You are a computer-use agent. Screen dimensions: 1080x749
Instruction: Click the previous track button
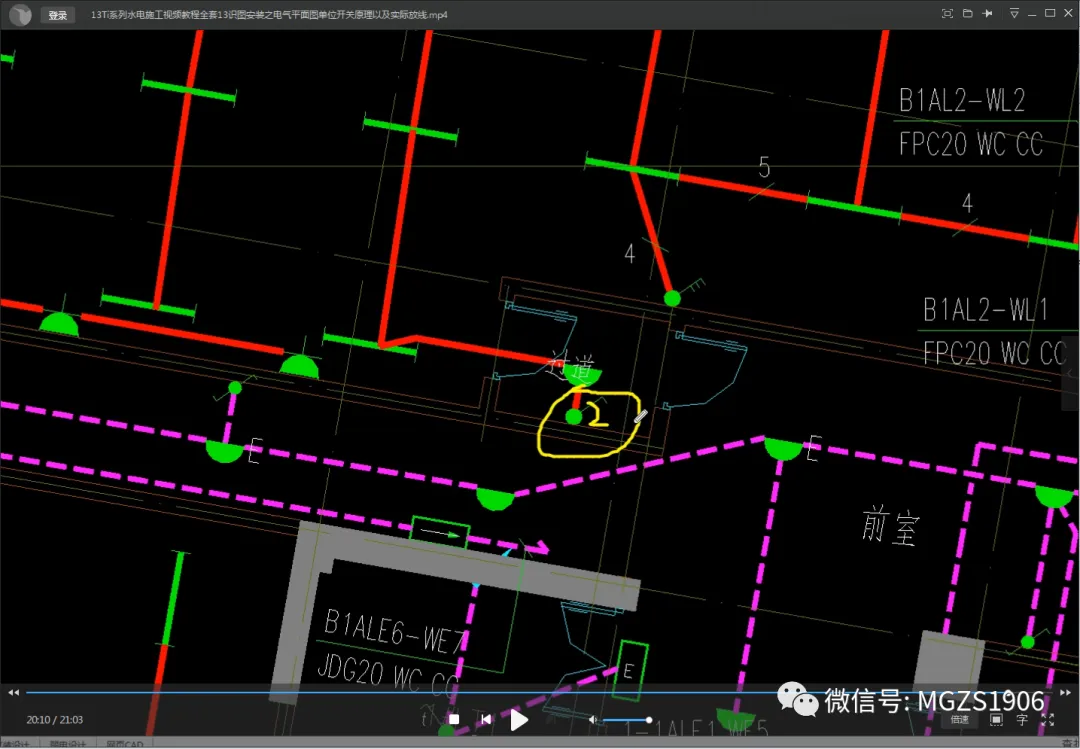pyautogui.click(x=486, y=719)
